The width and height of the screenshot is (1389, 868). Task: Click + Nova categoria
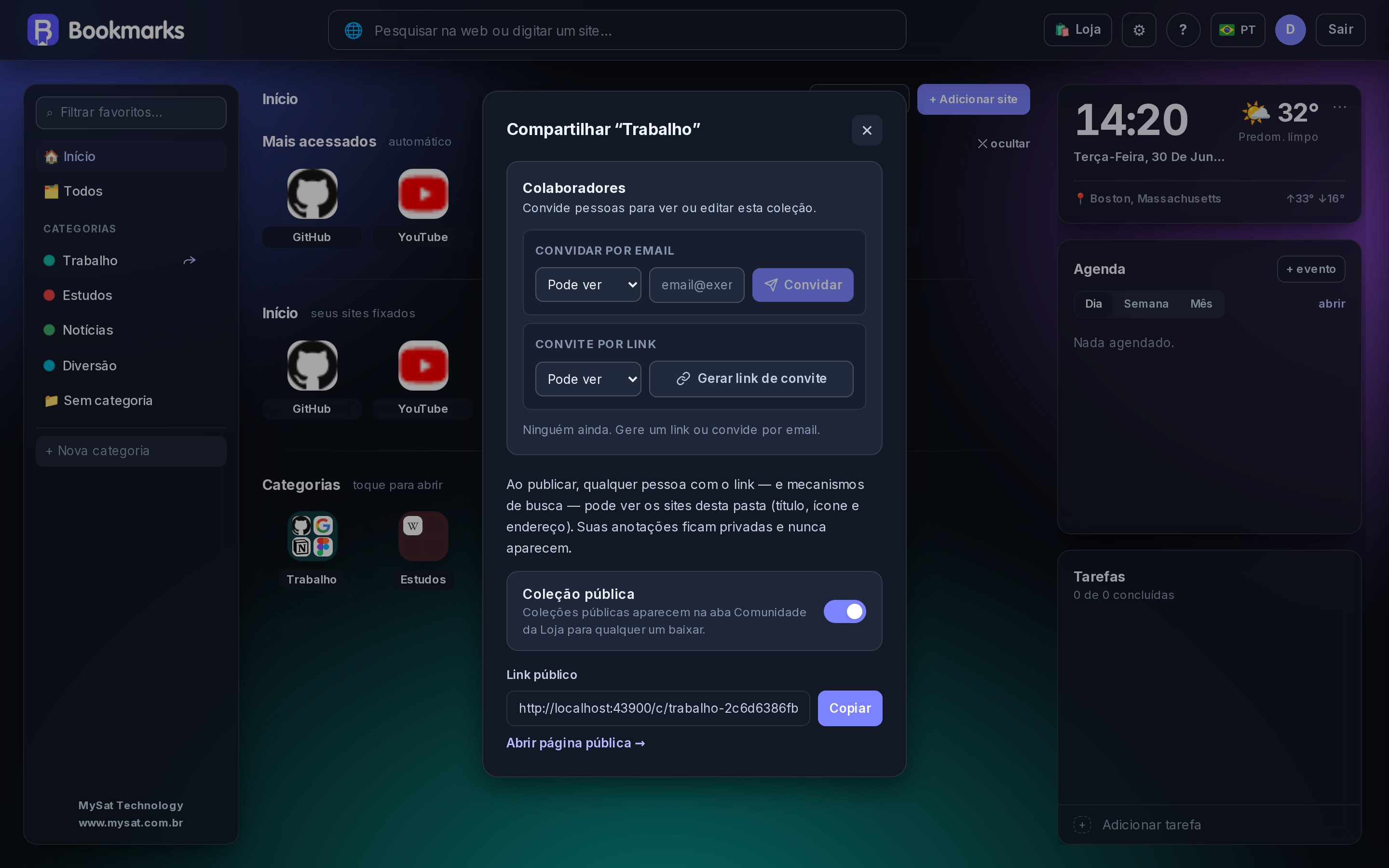(131, 451)
